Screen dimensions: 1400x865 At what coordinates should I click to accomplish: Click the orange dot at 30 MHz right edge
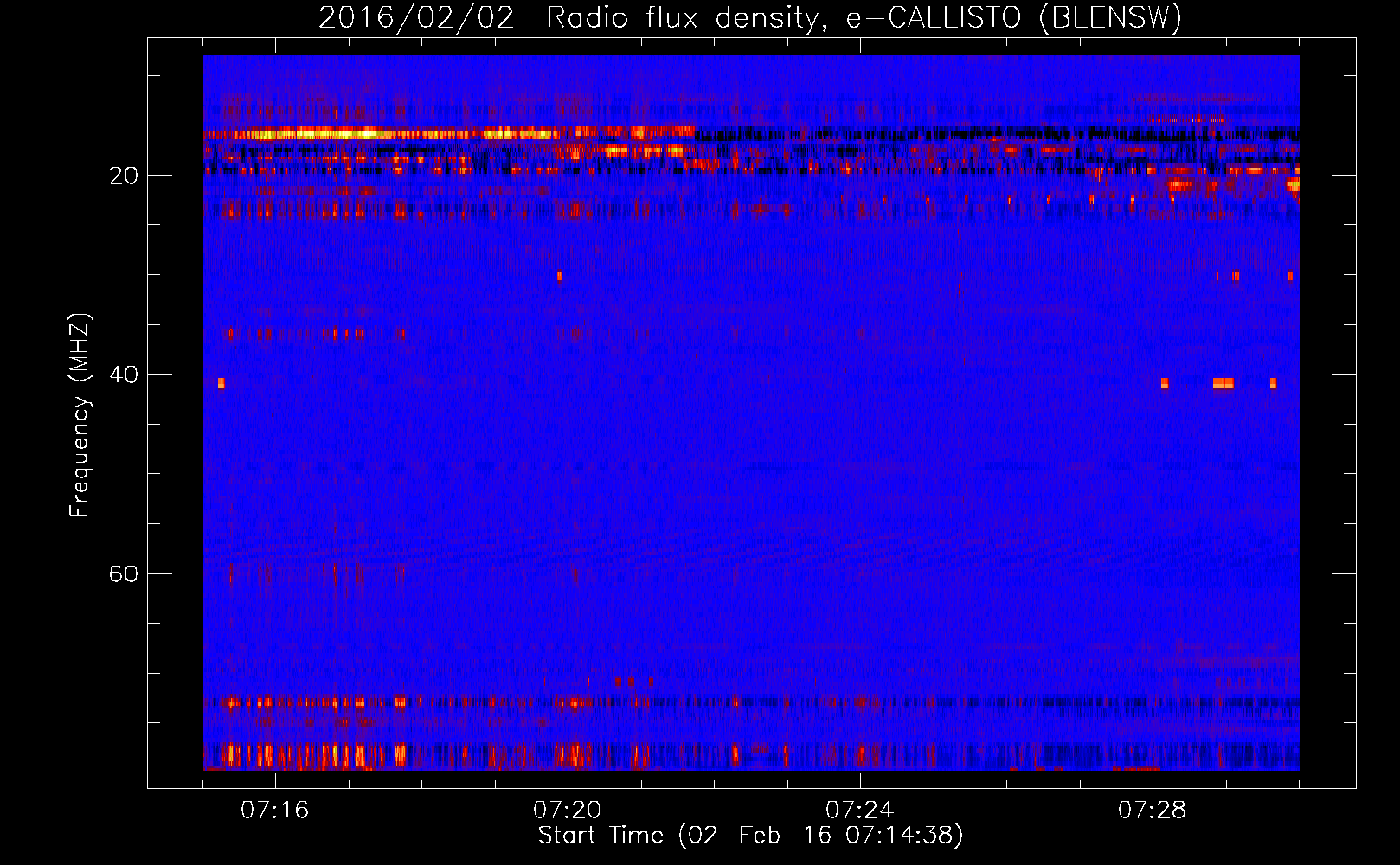point(1289,276)
